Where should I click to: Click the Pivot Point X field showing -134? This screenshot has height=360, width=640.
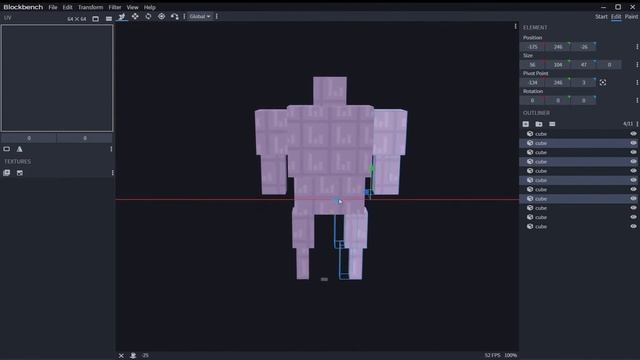tap(533, 83)
